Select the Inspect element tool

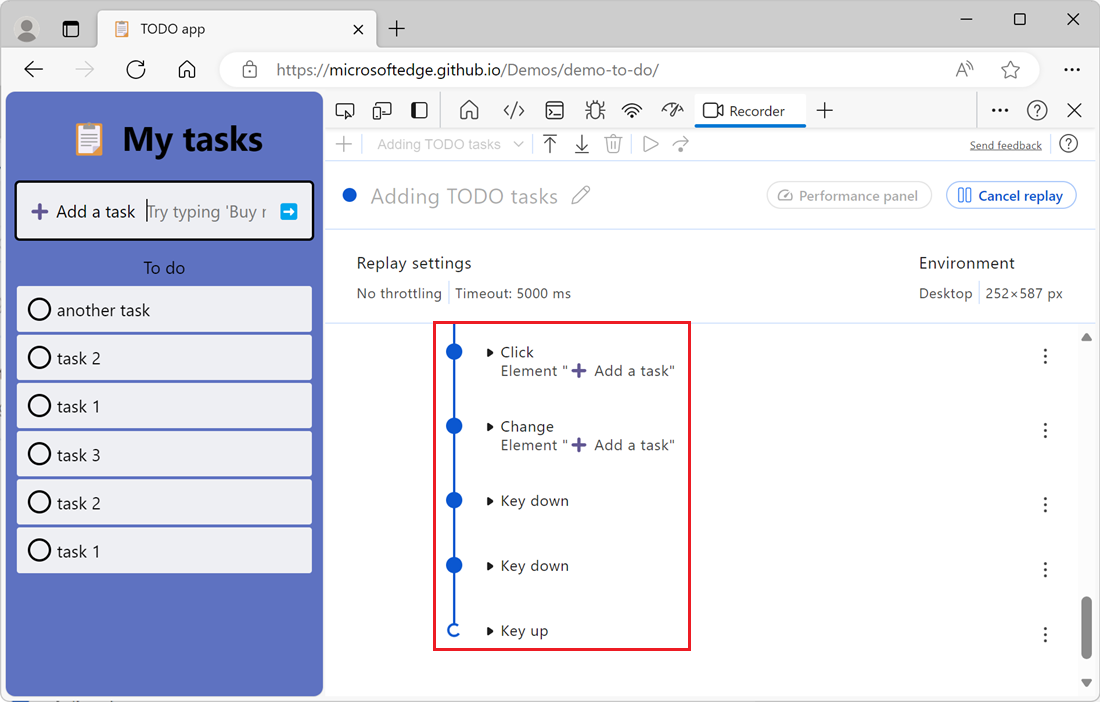pyautogui.click(x=345, y=110)
